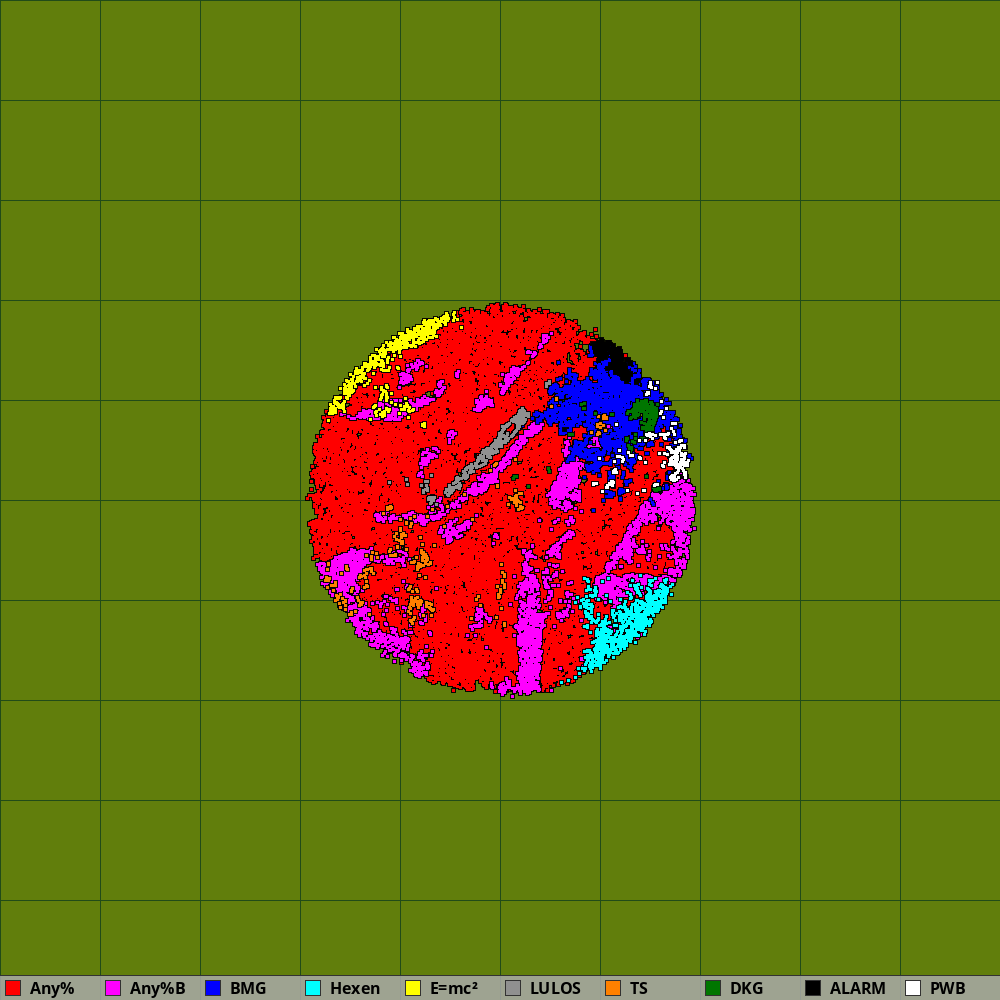This screenshot has width=1000, height=1000.
Task: Select the ALARM label text
Action: (858, 989)
